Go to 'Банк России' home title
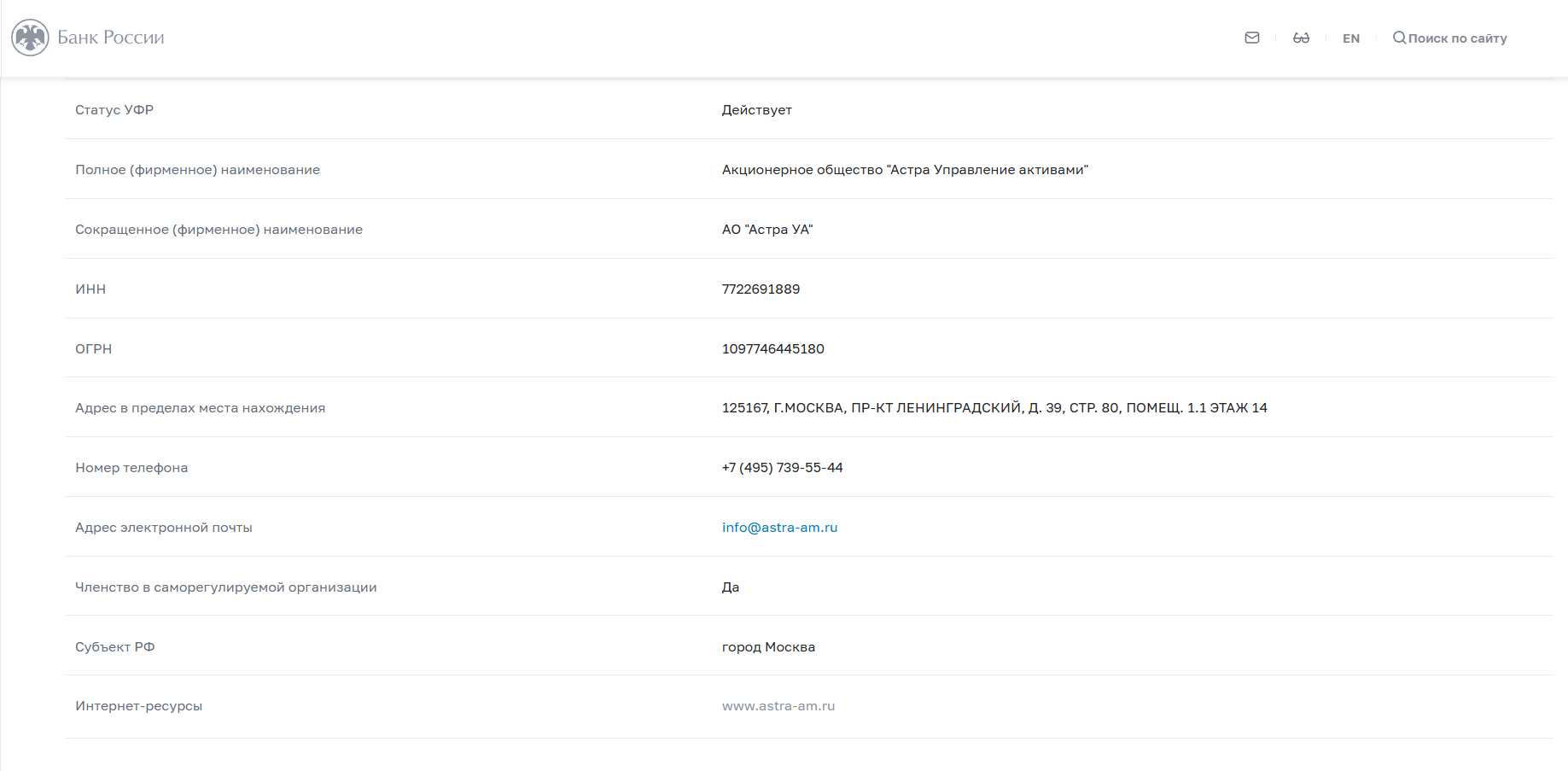This screenshot has height=771, width=1568. (x=111, y=38)
